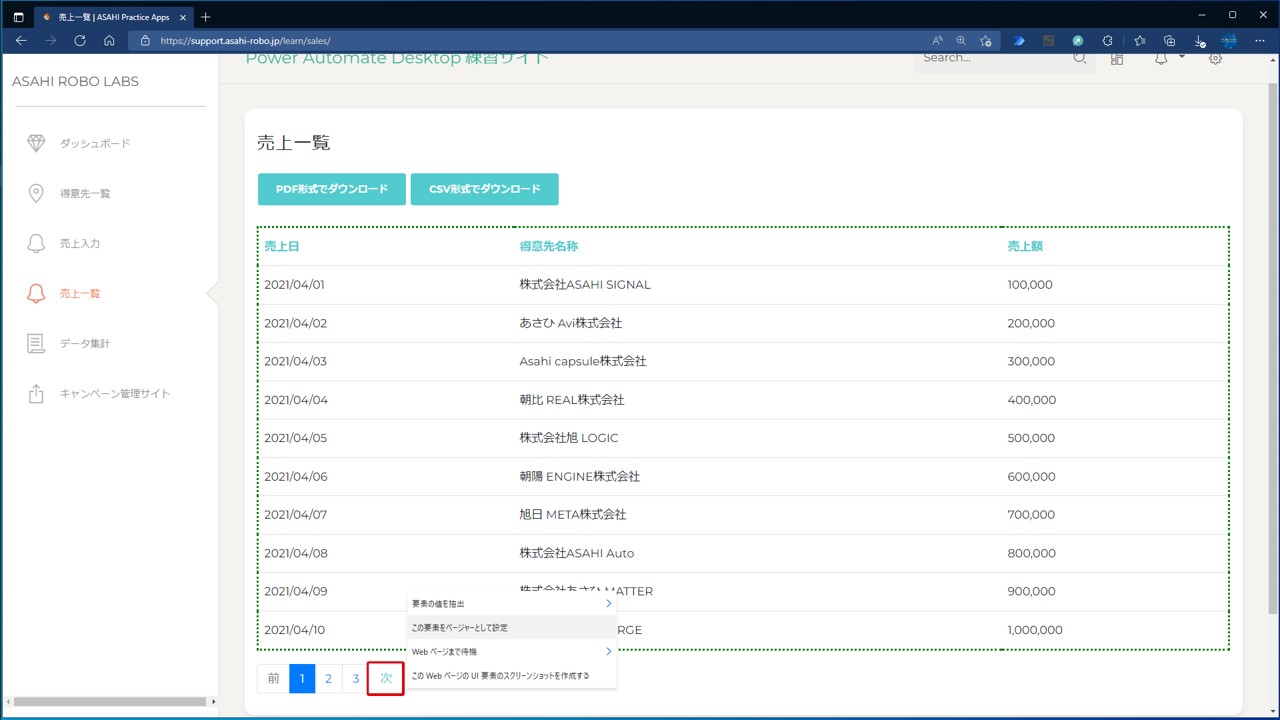Click the ASAHI ROBO LABS title
Image resolution: width=1280 pixels, height=720 pixels.
[x=75, y=81]
